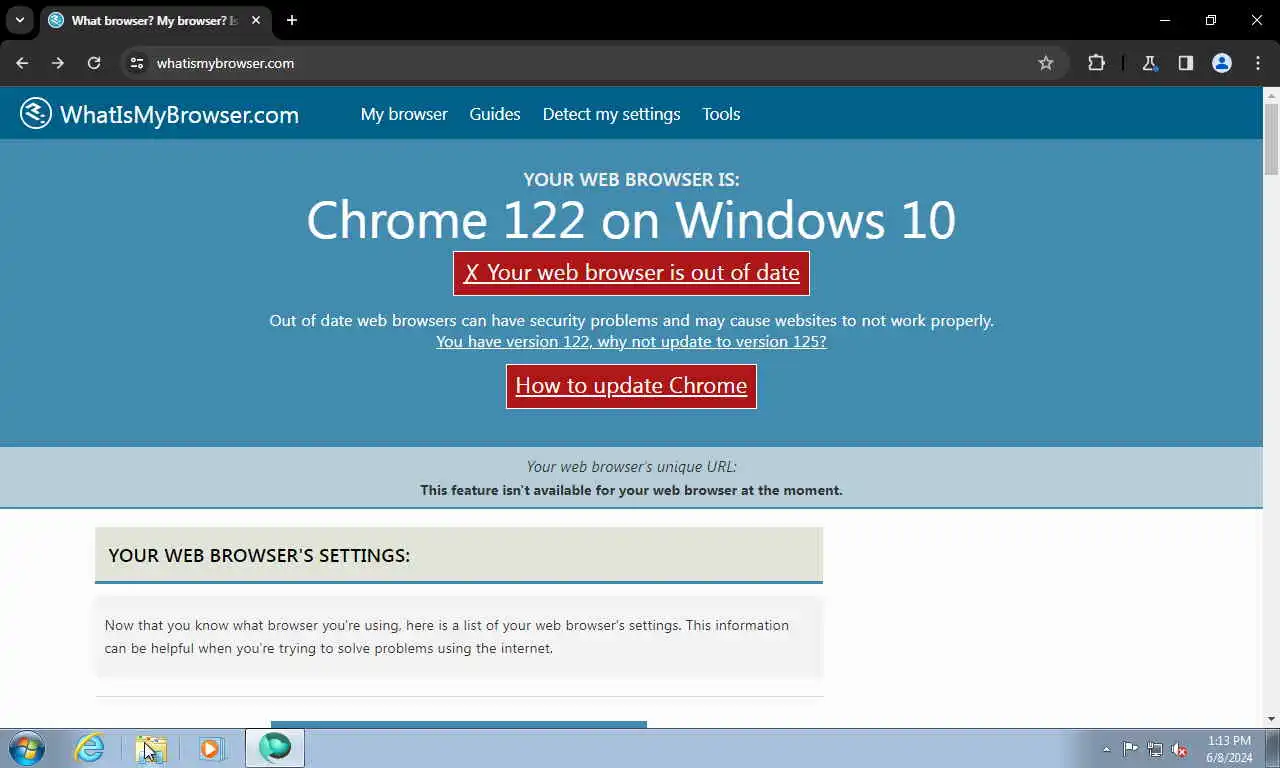Open the network tray icon
This screenshot has height=768, width=1280.
(1155, 749)
